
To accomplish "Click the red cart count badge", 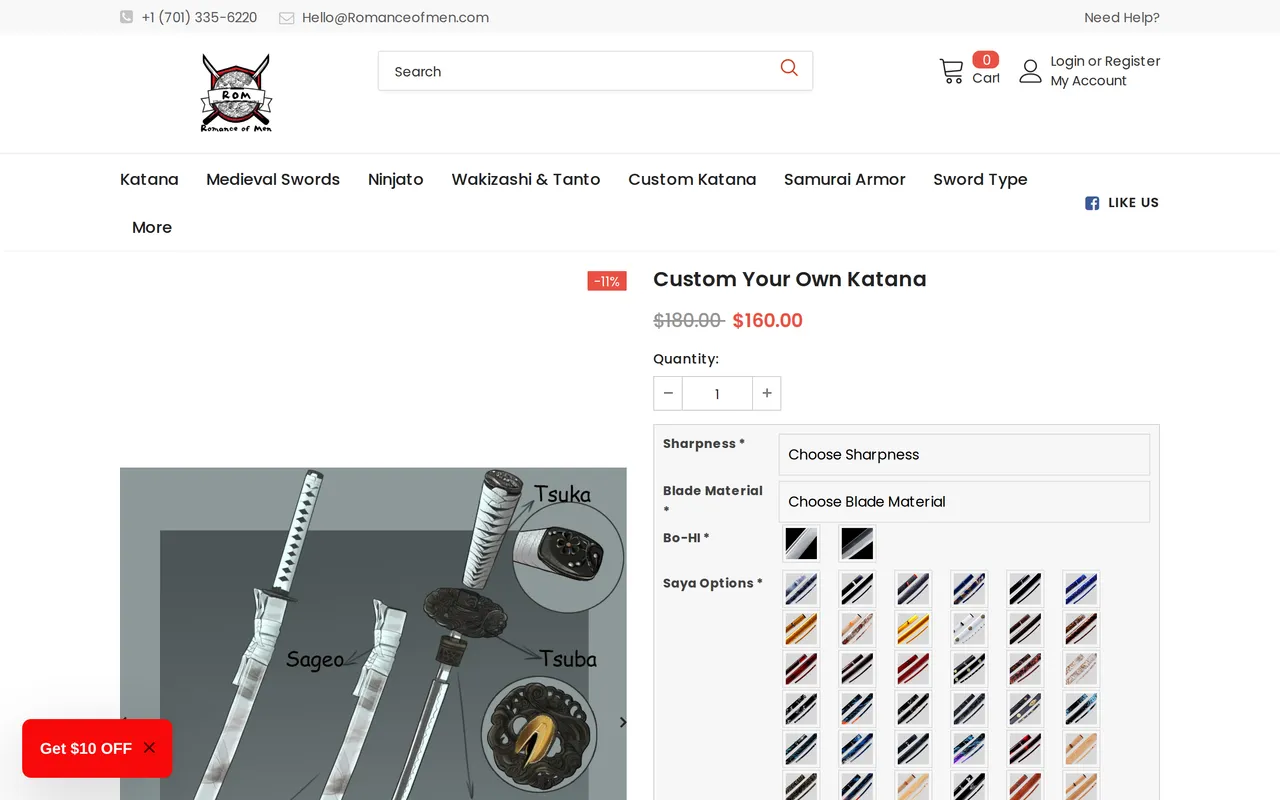I will 986,60.
